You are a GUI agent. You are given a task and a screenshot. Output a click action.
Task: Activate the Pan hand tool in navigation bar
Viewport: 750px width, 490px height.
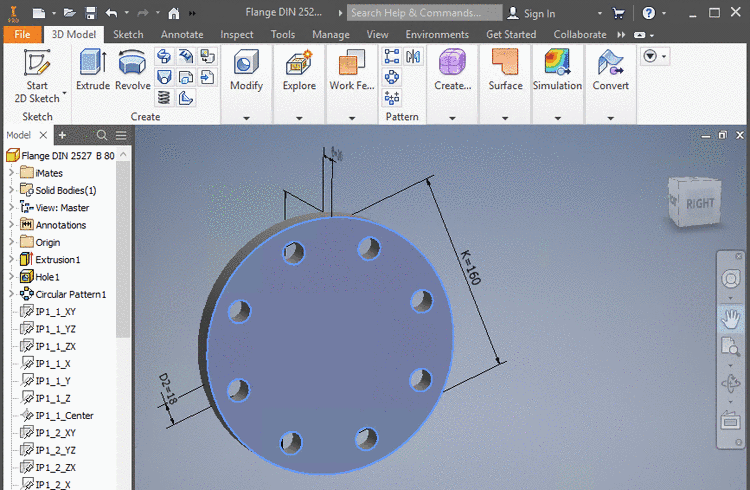[x=731, y=319]
